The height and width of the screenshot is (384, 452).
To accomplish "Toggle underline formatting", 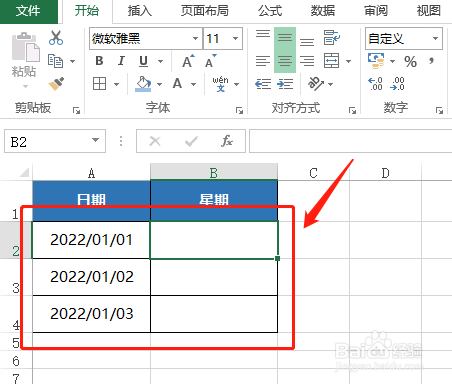I will pyautogui.click(x=143, y=61).
